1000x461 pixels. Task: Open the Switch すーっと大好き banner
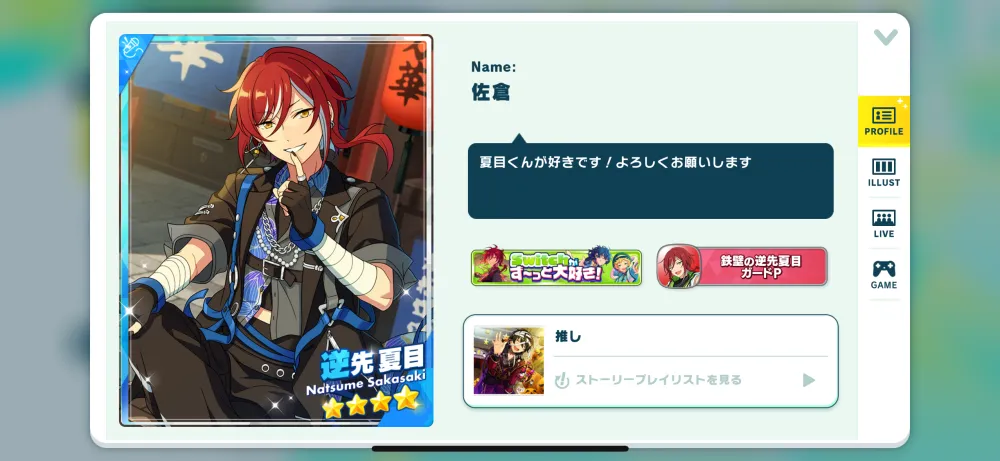pos(556,267)
